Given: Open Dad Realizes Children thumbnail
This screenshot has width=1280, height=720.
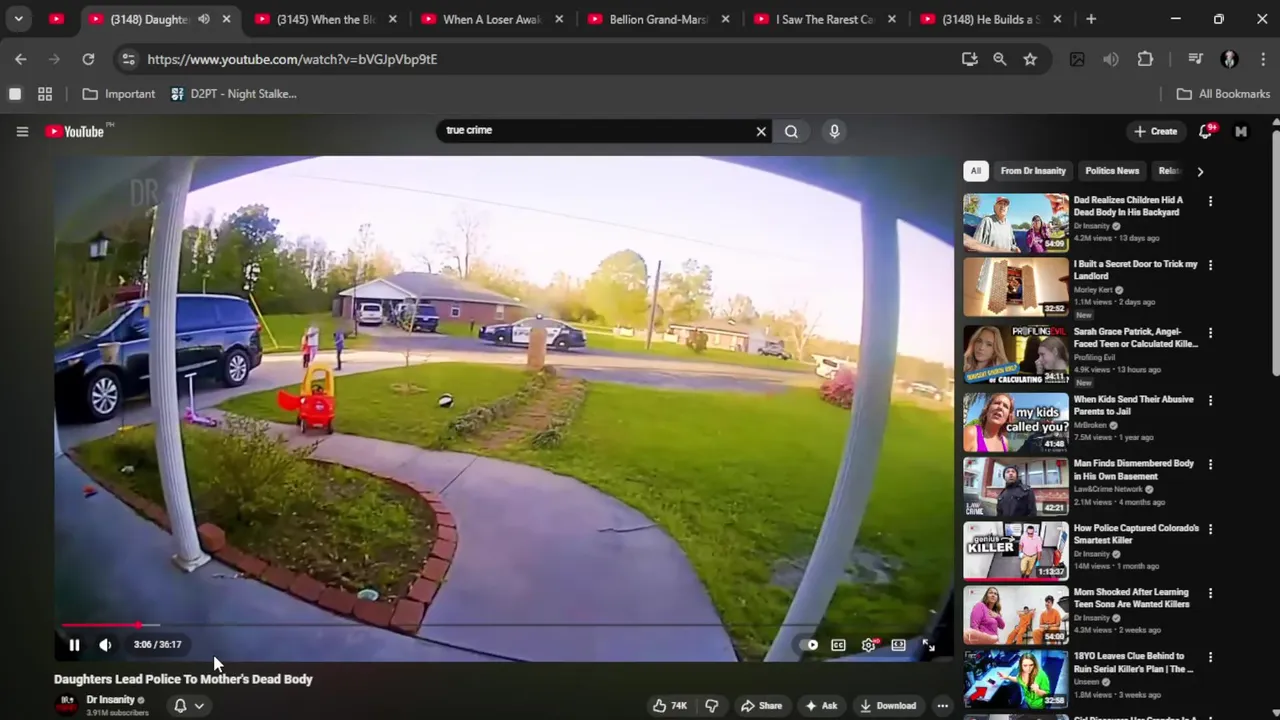Looking at the screenshot, I should click(1016, 223).
